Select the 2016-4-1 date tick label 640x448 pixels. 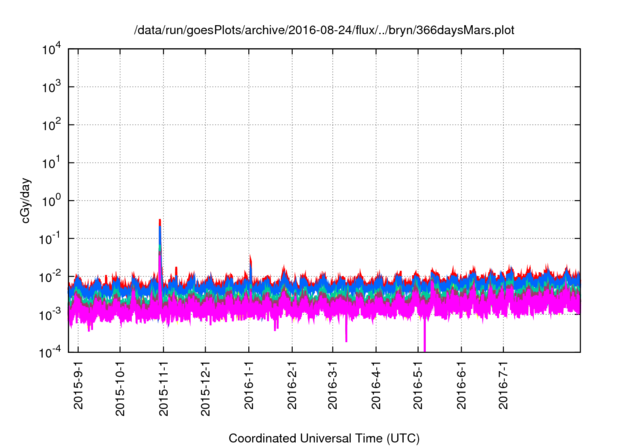pos(377,385)
